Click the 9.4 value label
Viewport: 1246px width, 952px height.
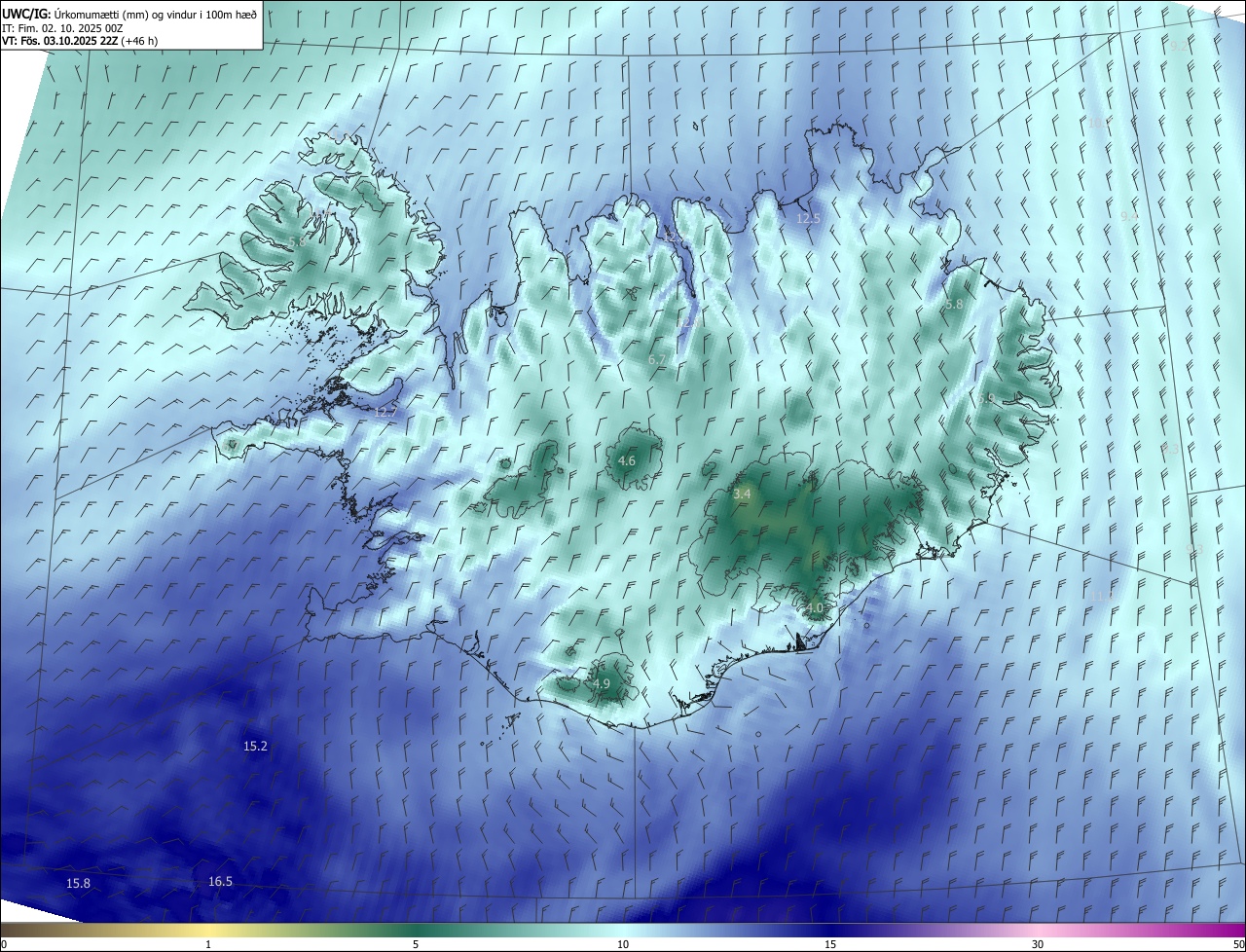(1129, 215)
